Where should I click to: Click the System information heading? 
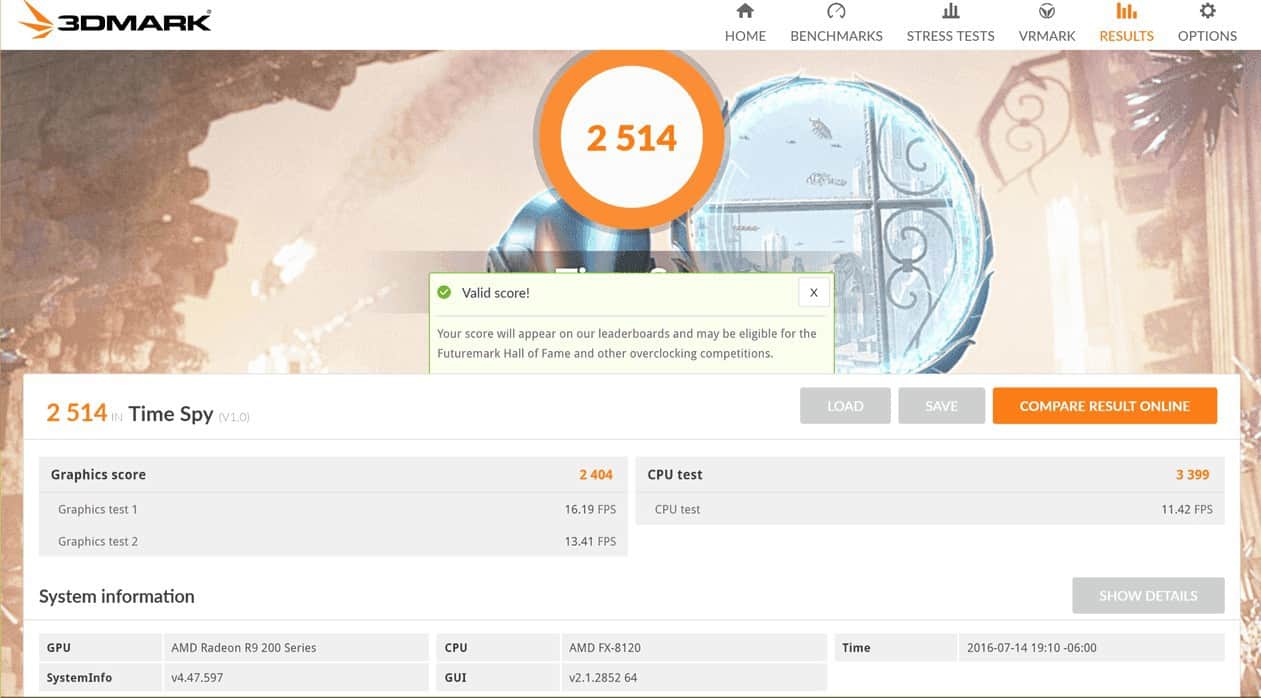point(117,596)
